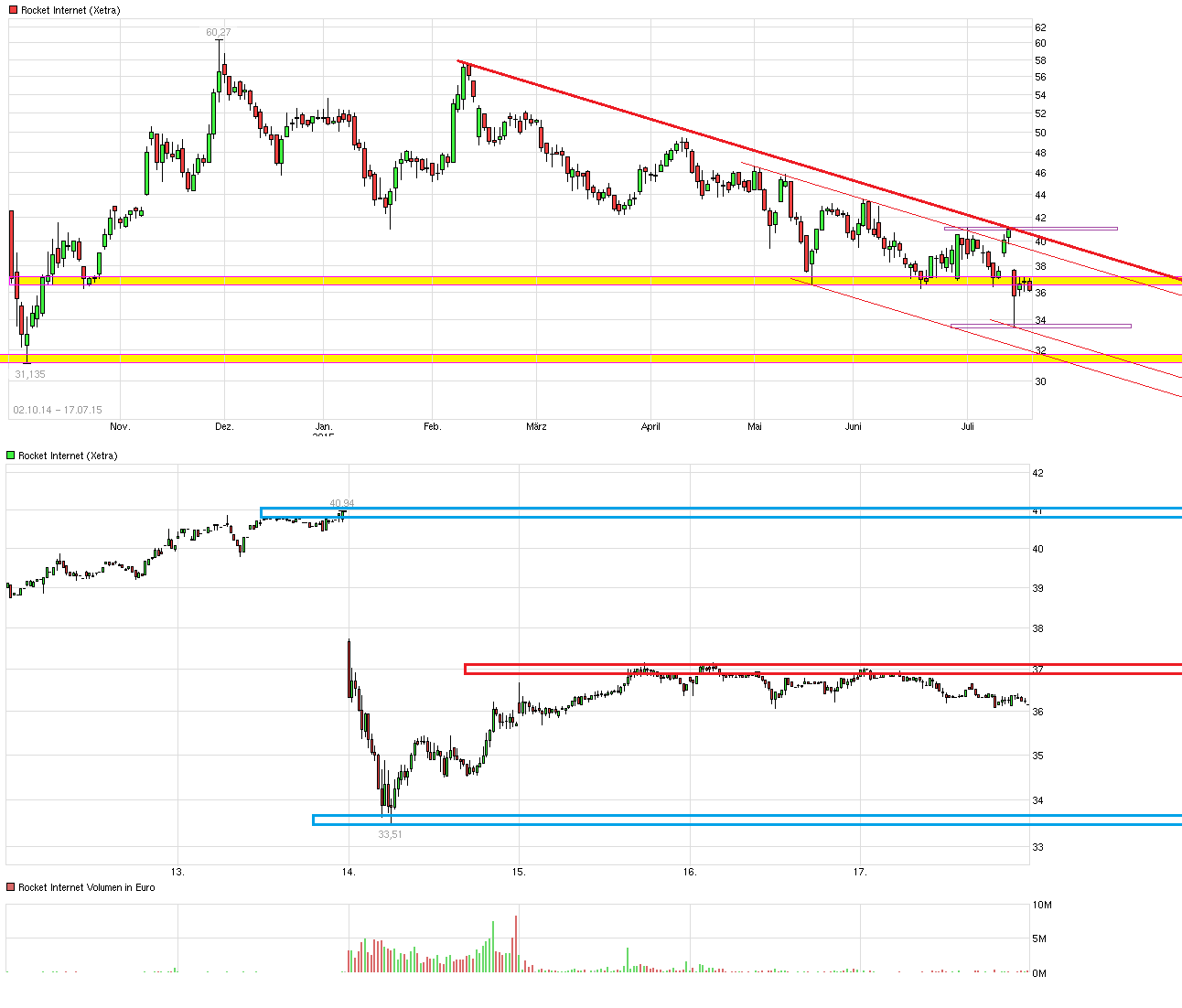Click the '30' price axis value
The image size is (1182, 1008).
pos(1040,381)
